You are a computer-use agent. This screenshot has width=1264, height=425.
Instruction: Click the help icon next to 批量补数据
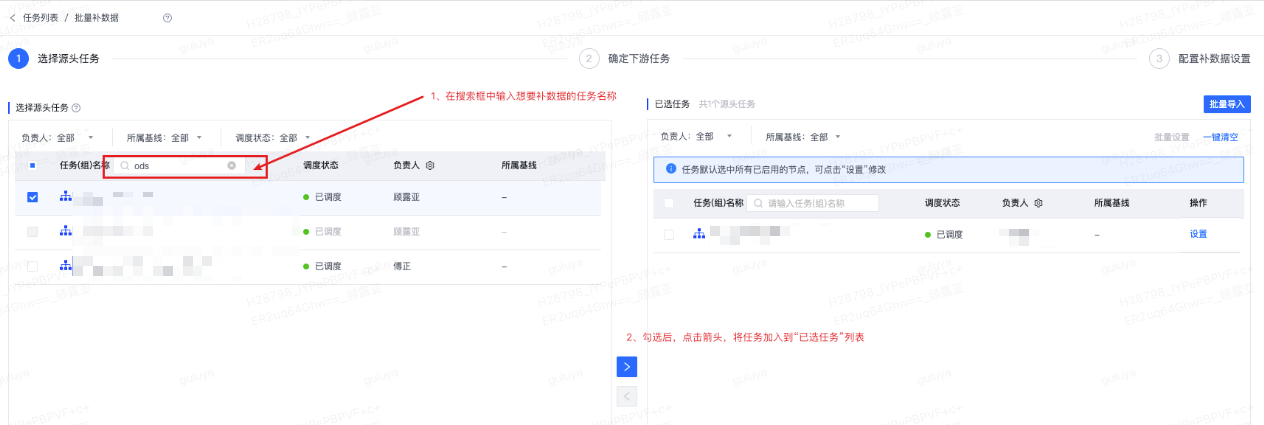(x=167, y=18)
